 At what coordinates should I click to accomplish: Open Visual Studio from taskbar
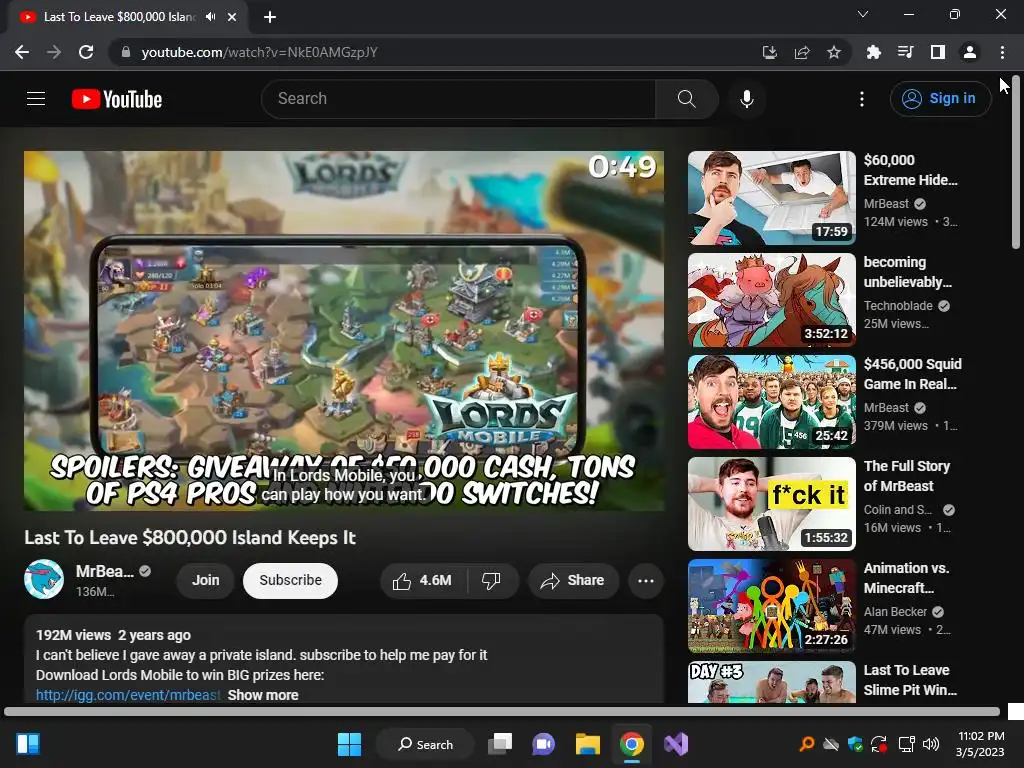coord(676,744)
